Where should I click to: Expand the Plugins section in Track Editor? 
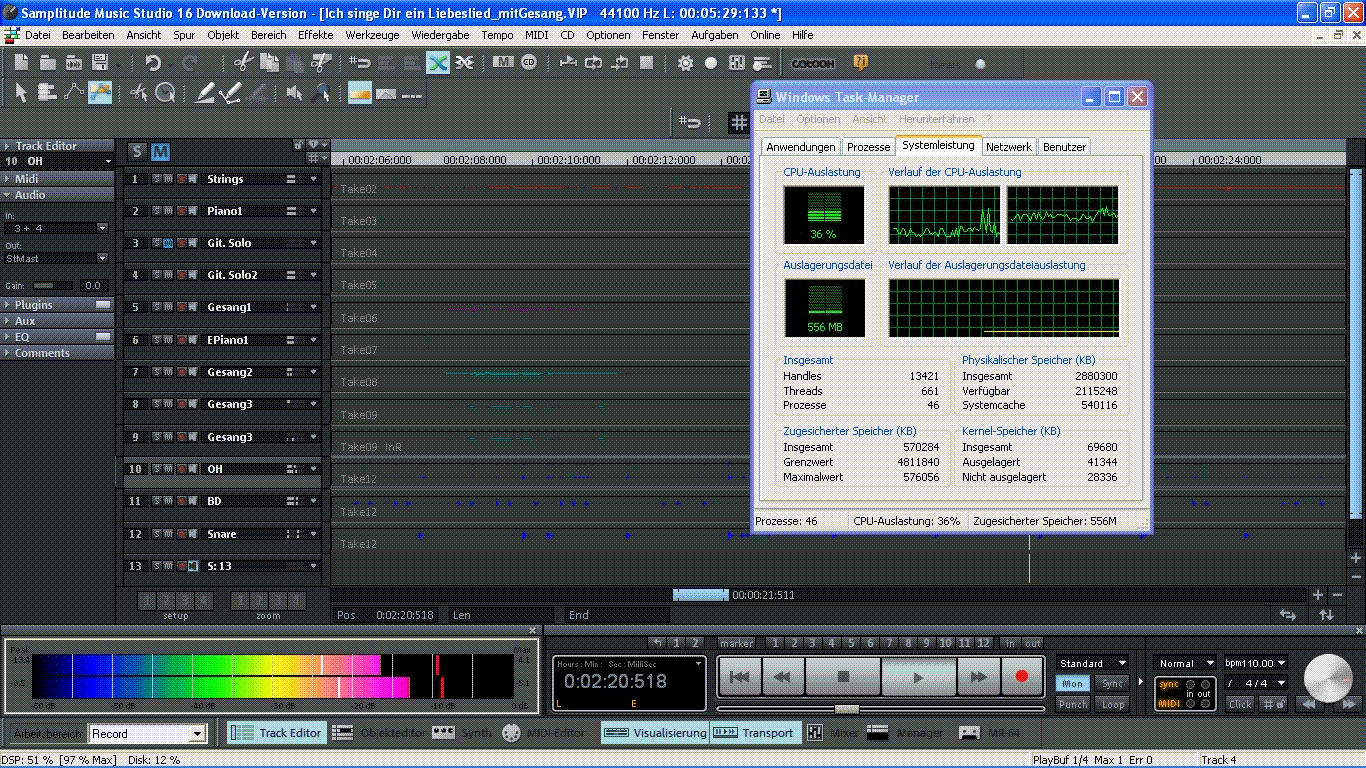[34, 305]
